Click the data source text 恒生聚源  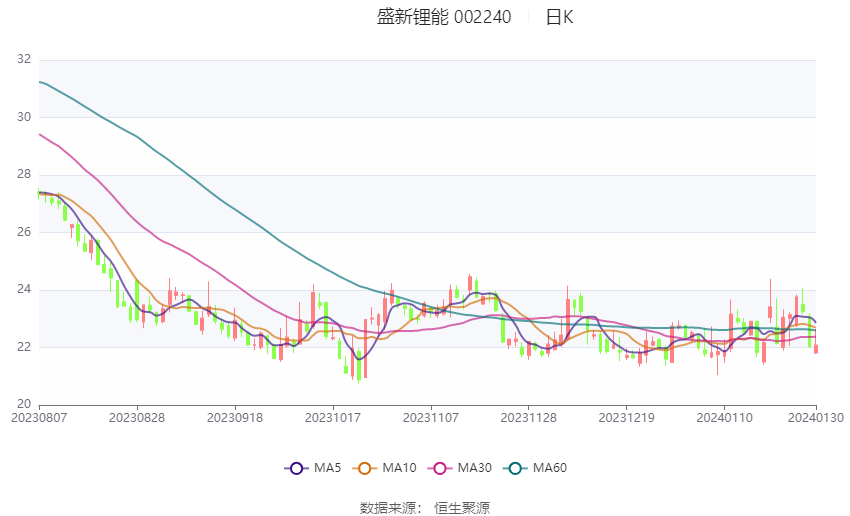[x=462, y=508]
